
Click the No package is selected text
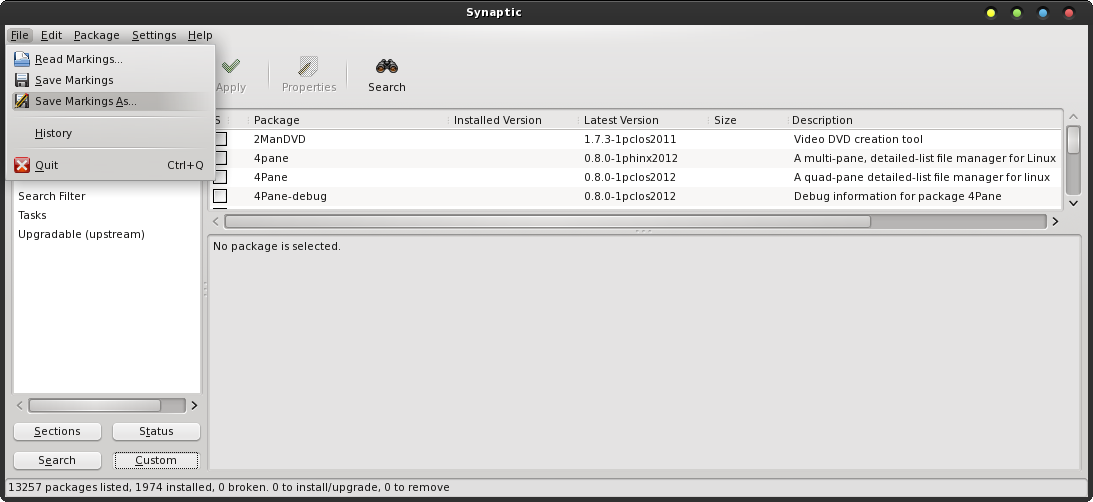pyautogui.click(x=277, y=246)
